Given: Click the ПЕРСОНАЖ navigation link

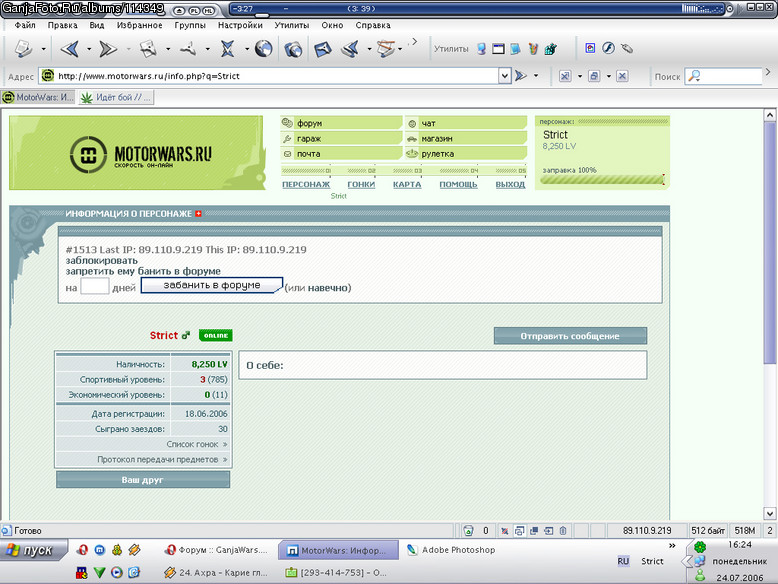Looking at the screenshot, I should point(306,185).
